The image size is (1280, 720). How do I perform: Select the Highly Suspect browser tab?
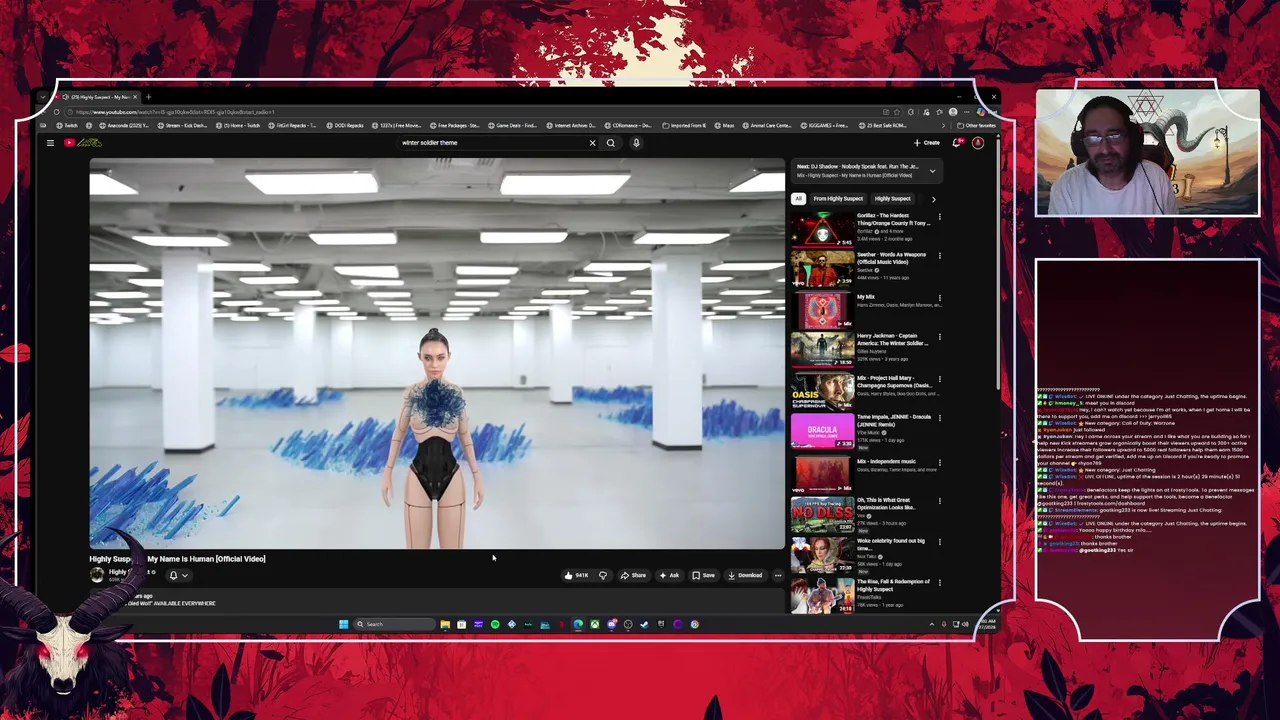(x=98, y=97)
